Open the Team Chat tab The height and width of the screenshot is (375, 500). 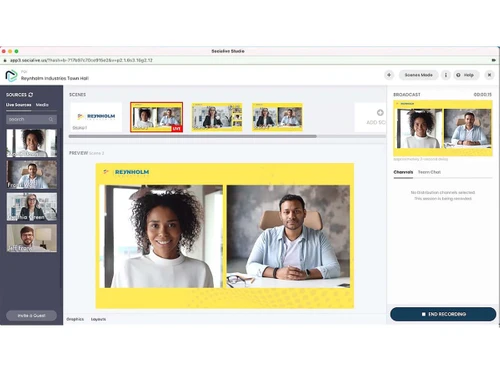(x=429, y=172)
